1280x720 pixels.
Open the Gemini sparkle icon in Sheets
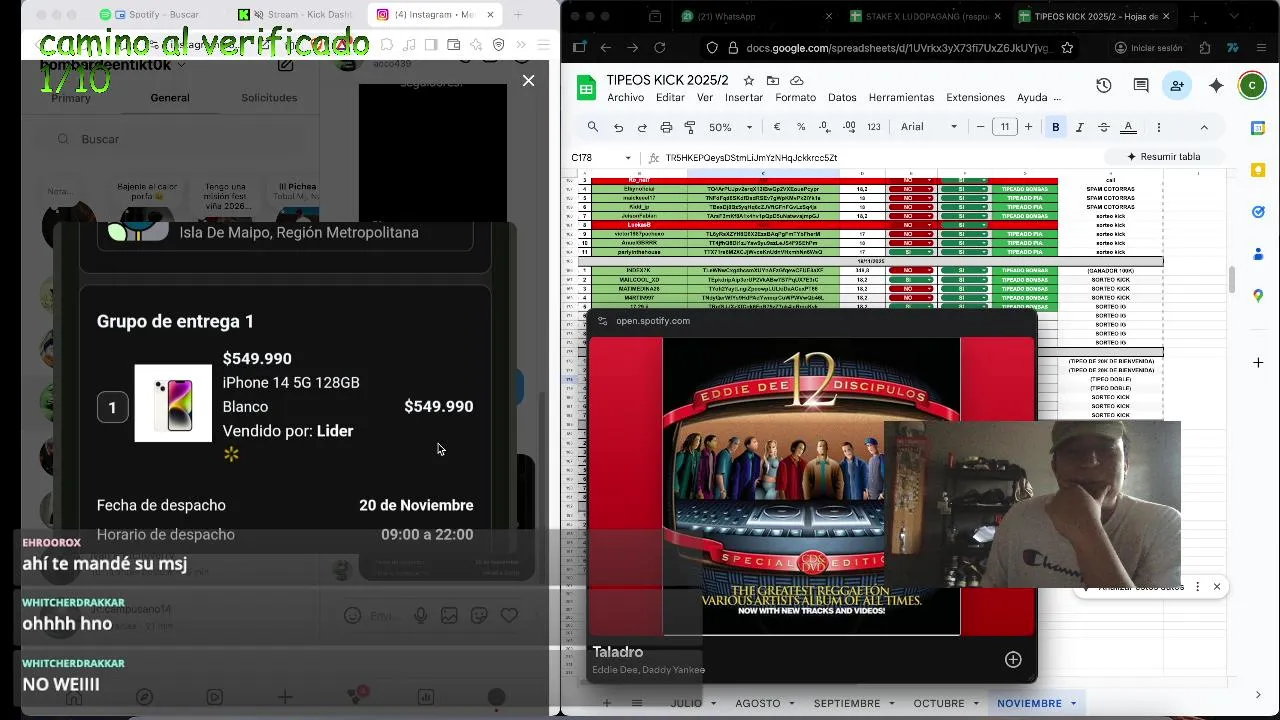point(1216,86)
